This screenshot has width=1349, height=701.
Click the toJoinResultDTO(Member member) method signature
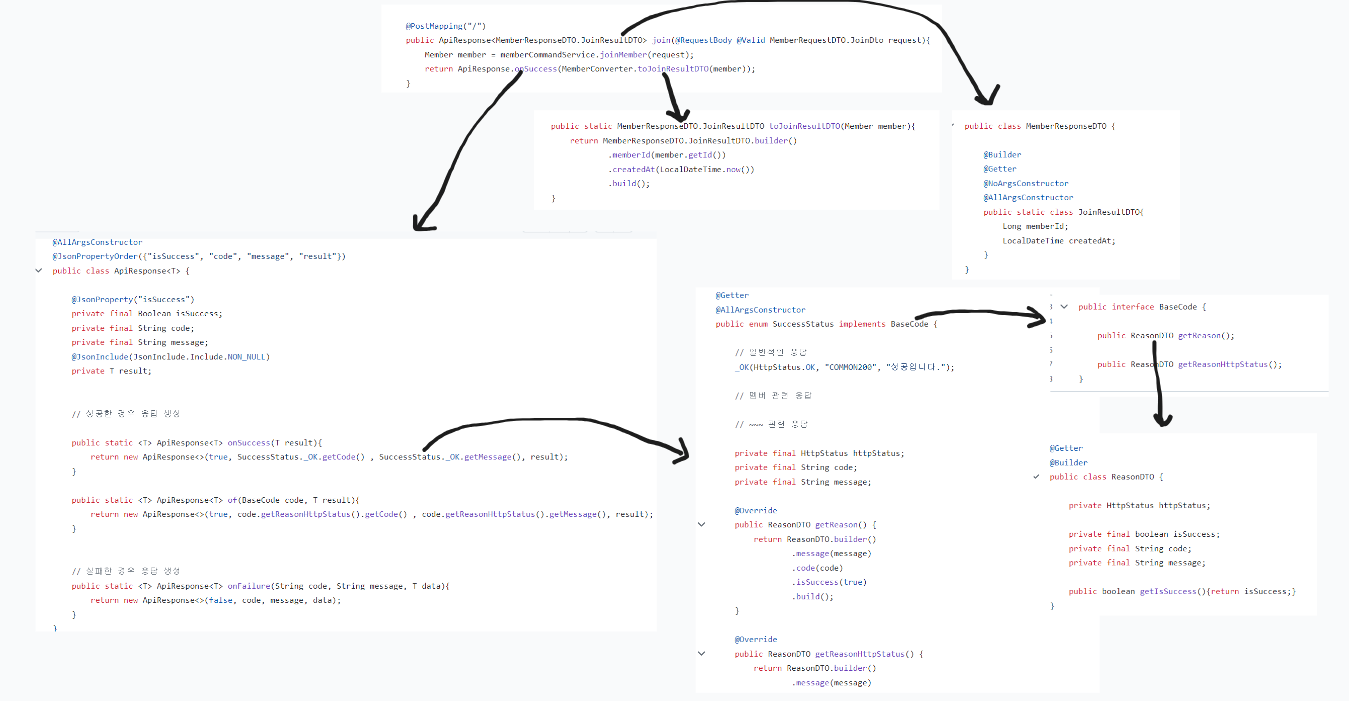pos(733,127)
